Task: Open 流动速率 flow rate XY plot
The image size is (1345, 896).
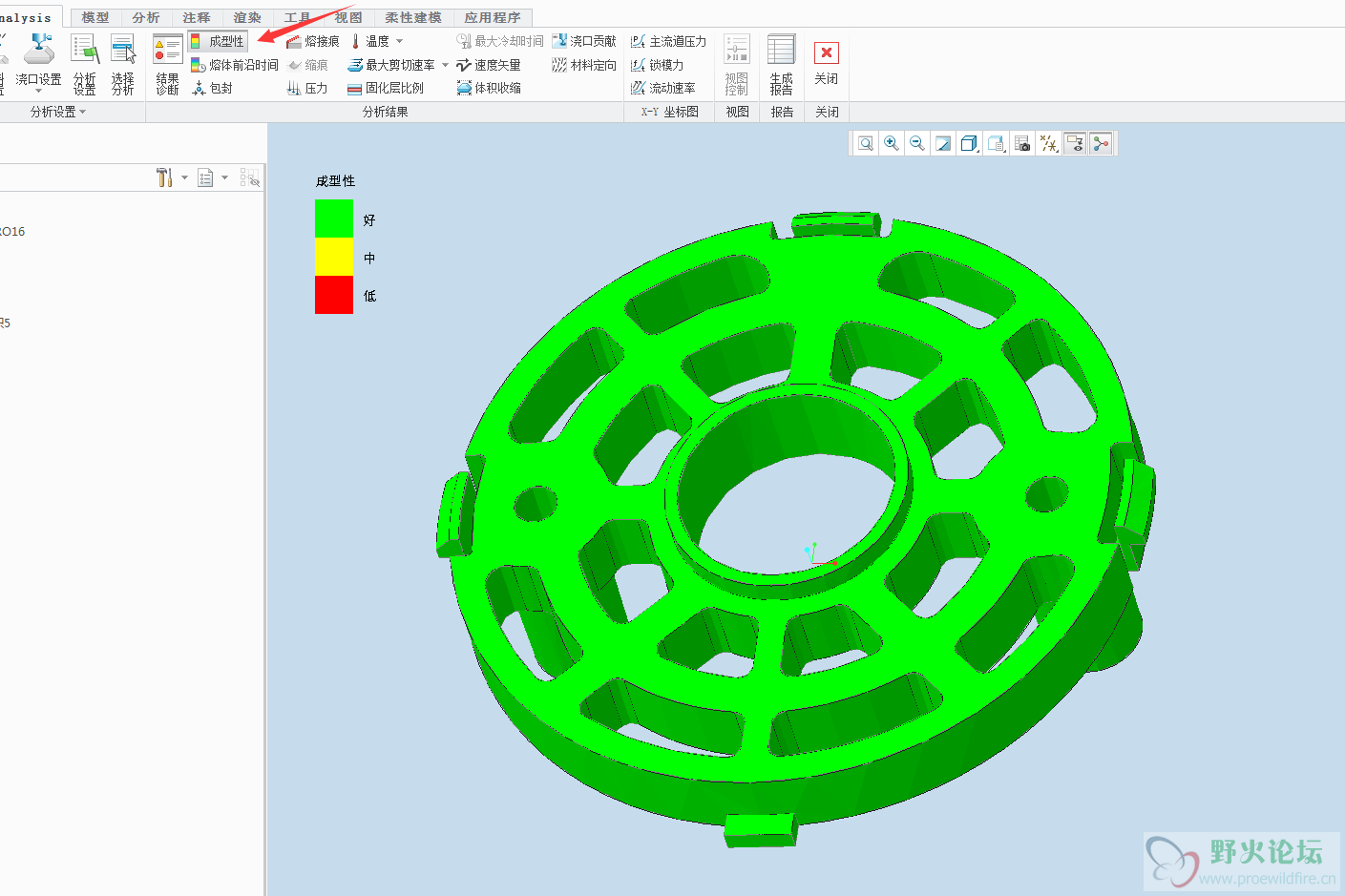Action: click(662, 88)
